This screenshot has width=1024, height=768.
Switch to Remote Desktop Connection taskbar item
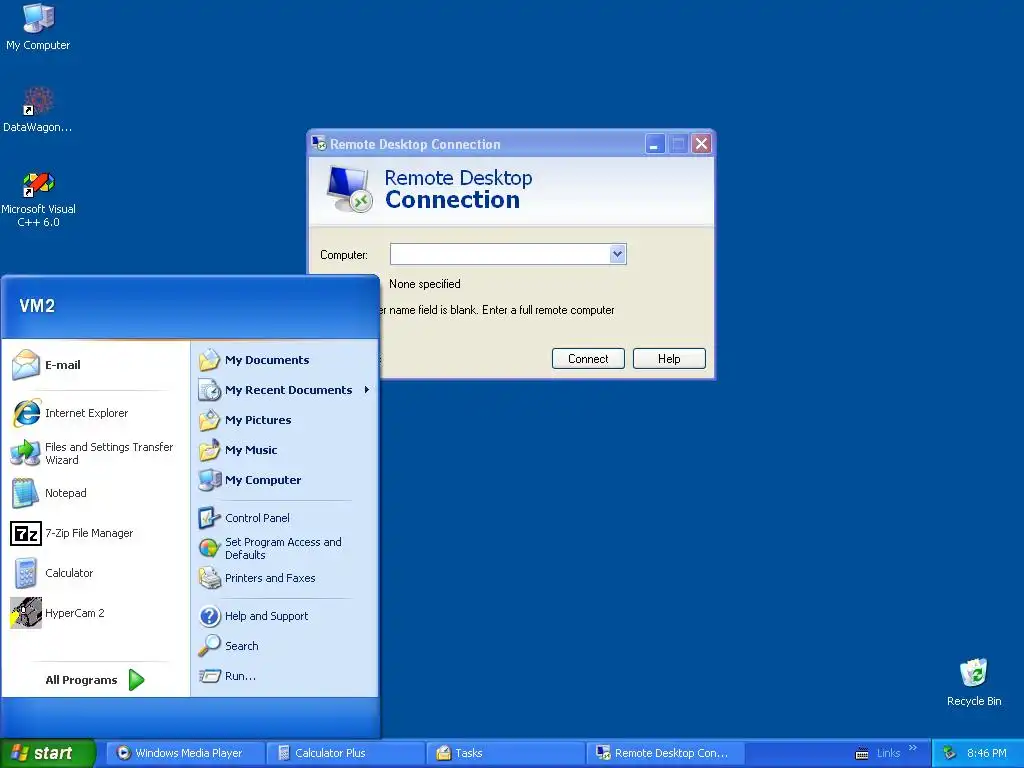tap(666, 753)
